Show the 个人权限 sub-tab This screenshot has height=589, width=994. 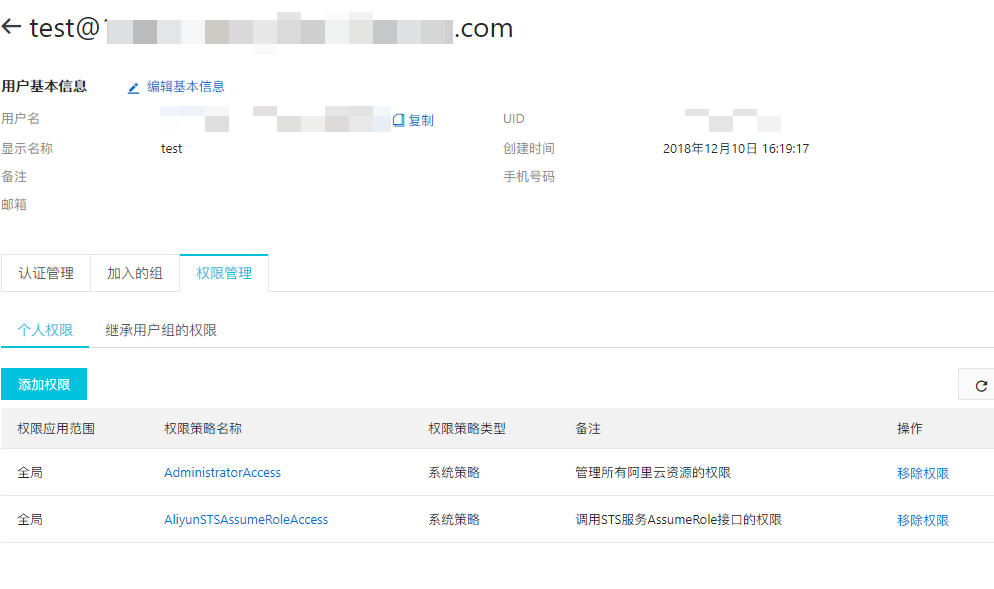tap(45, 330)
